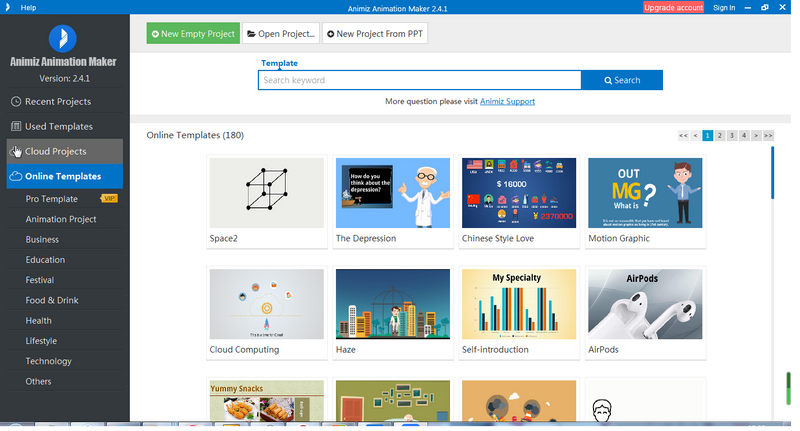Click the cloud icon beside Online Templates
The height and width of the screenshot is (431, 800).
coord(15,177)
